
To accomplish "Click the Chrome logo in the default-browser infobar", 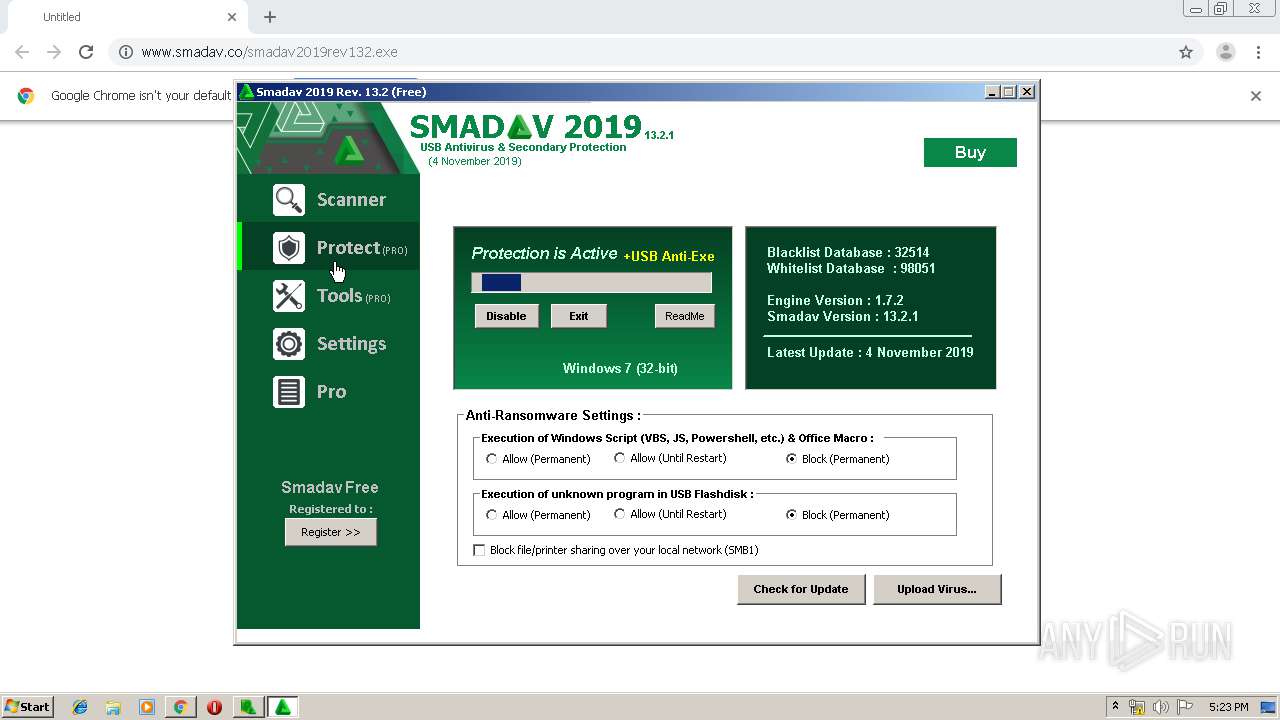I will click(x=26, y=96).
